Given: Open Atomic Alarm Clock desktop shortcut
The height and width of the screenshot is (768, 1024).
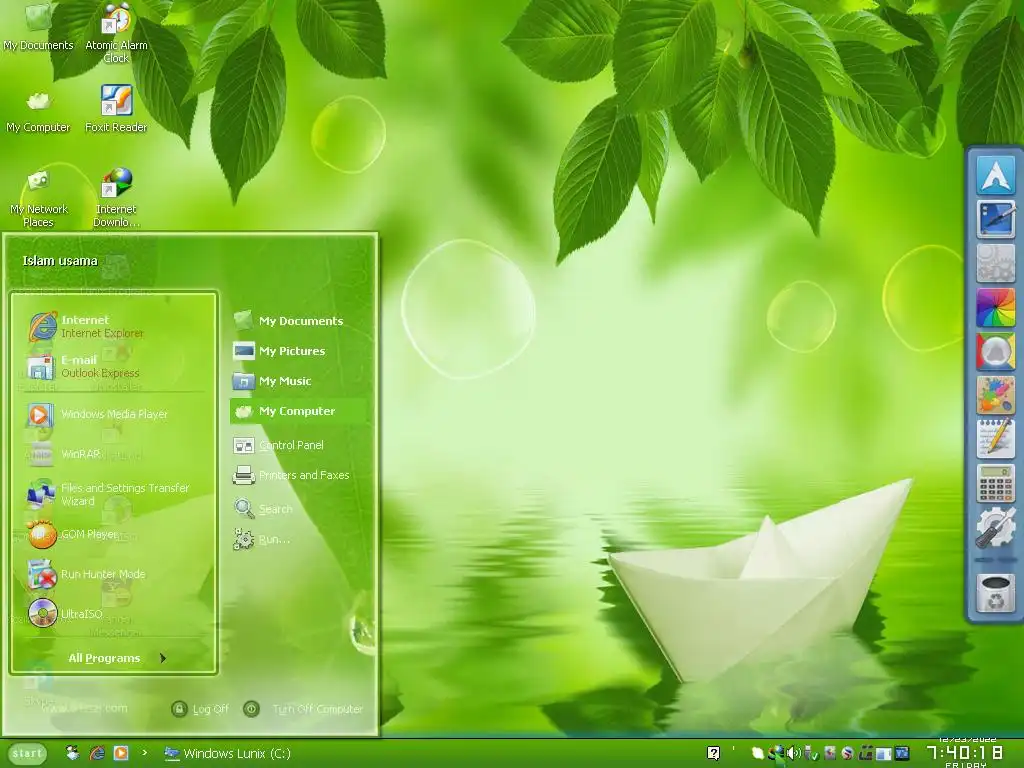Looking at the screenshot, I should click(116, 33).
